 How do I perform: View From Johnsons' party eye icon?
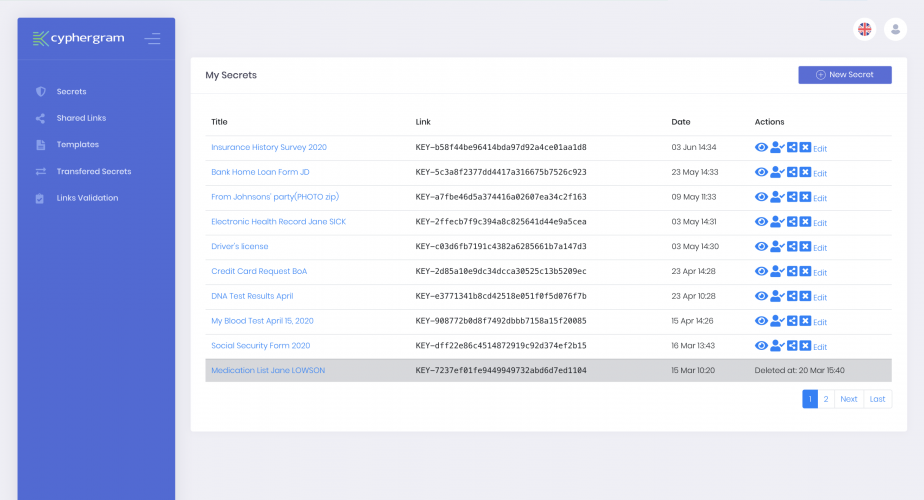click(x=761, y=197)
